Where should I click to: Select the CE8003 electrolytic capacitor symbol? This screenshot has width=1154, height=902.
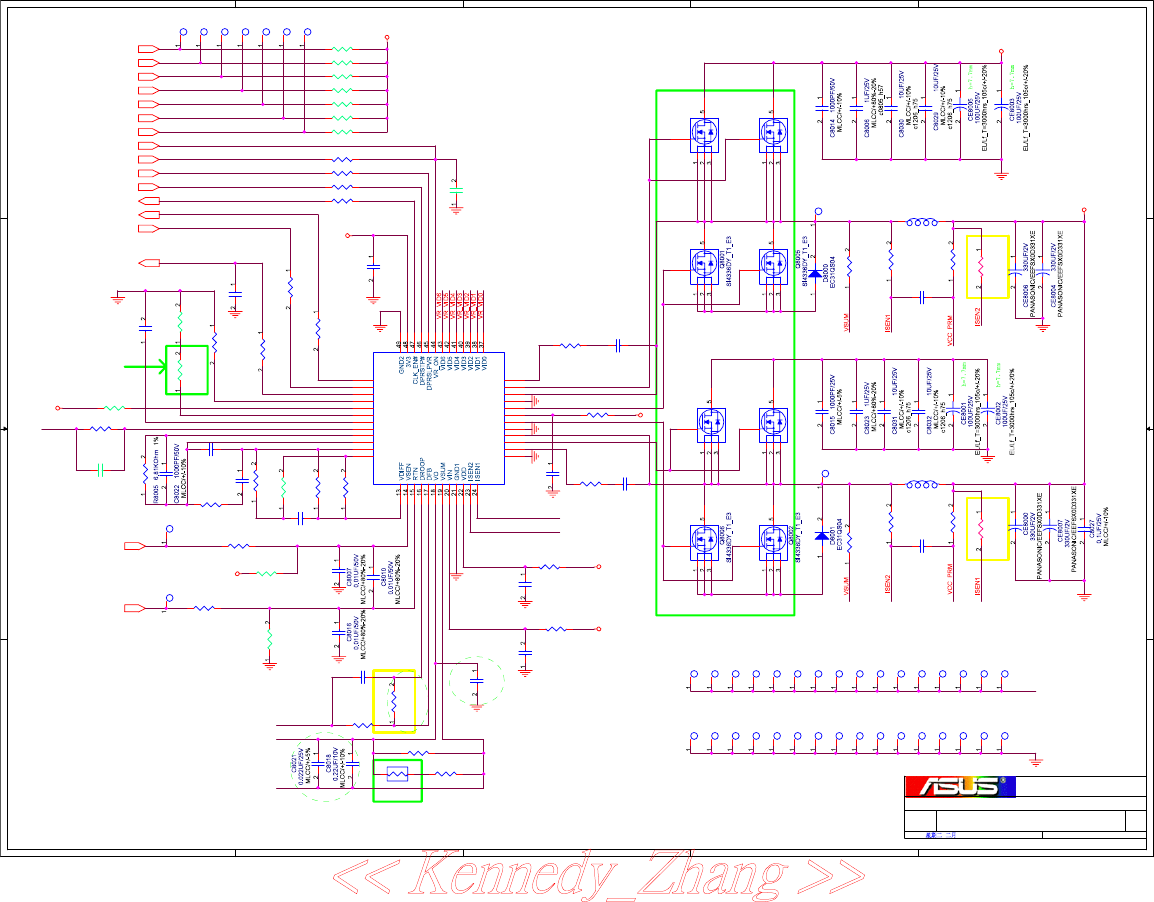1001,105
